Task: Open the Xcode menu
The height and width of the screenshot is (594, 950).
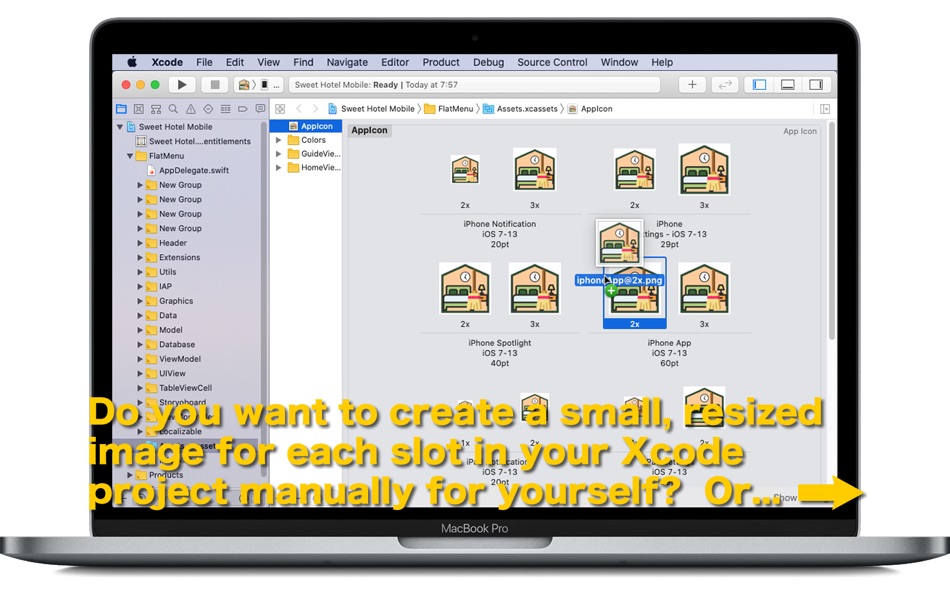Action: [167, 62]
